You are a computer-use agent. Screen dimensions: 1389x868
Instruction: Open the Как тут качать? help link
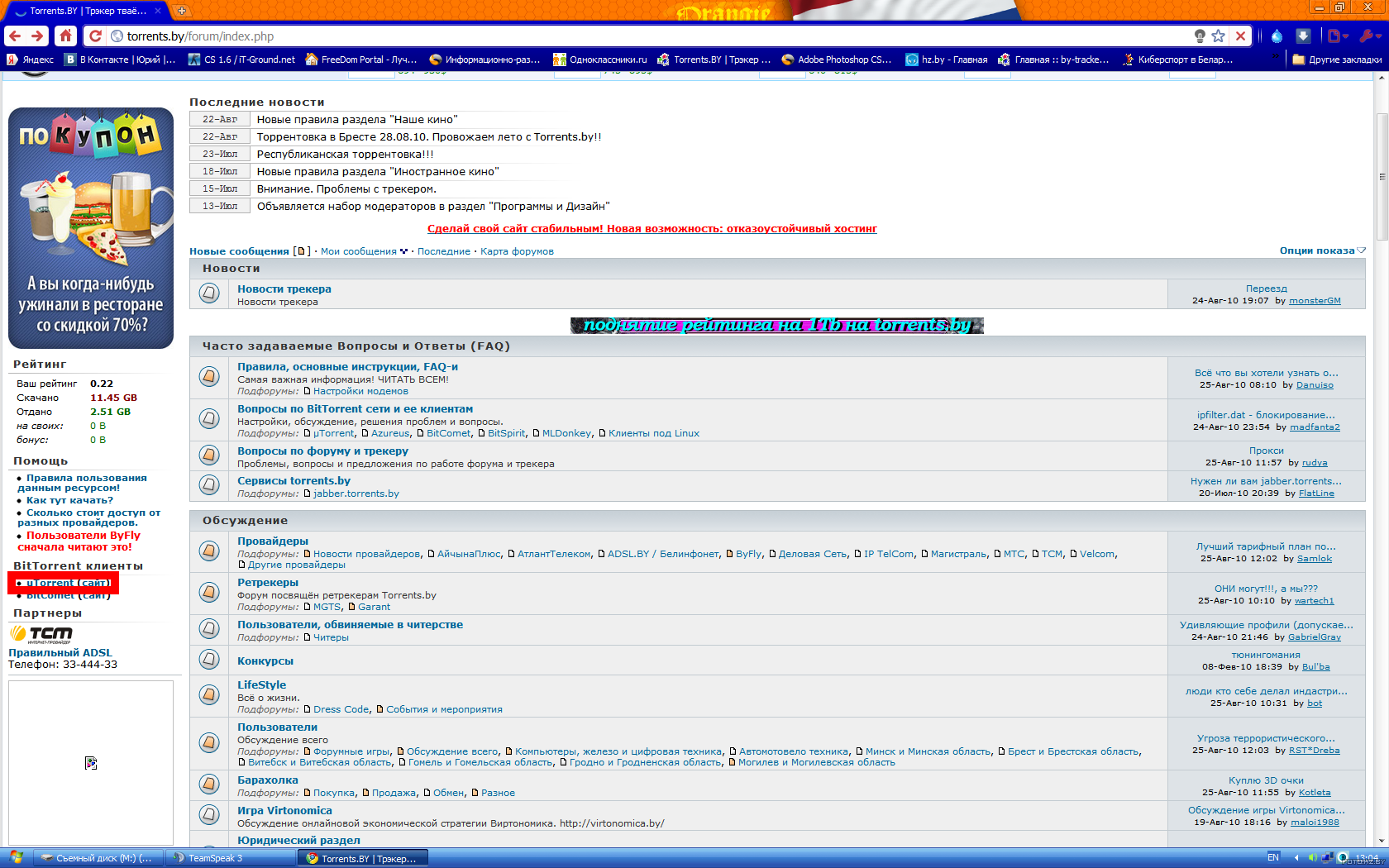pos(69,500)
